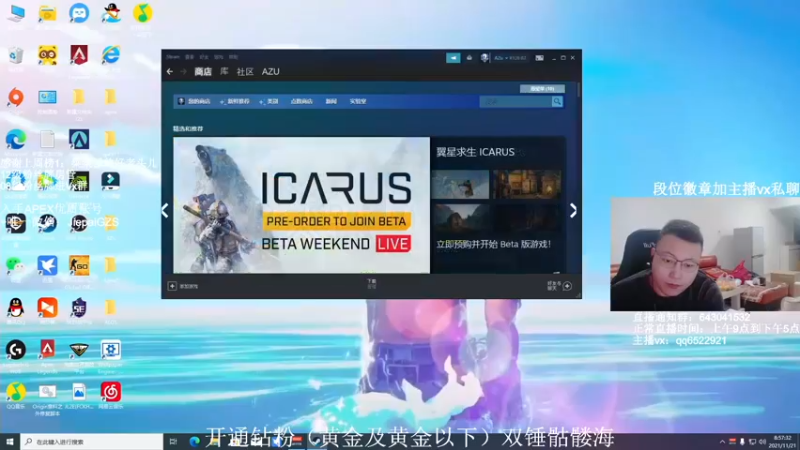Open NetEase Cloud Music desktop icon
The height and width of the screenshot is (450, 800).
pos(111,393)
